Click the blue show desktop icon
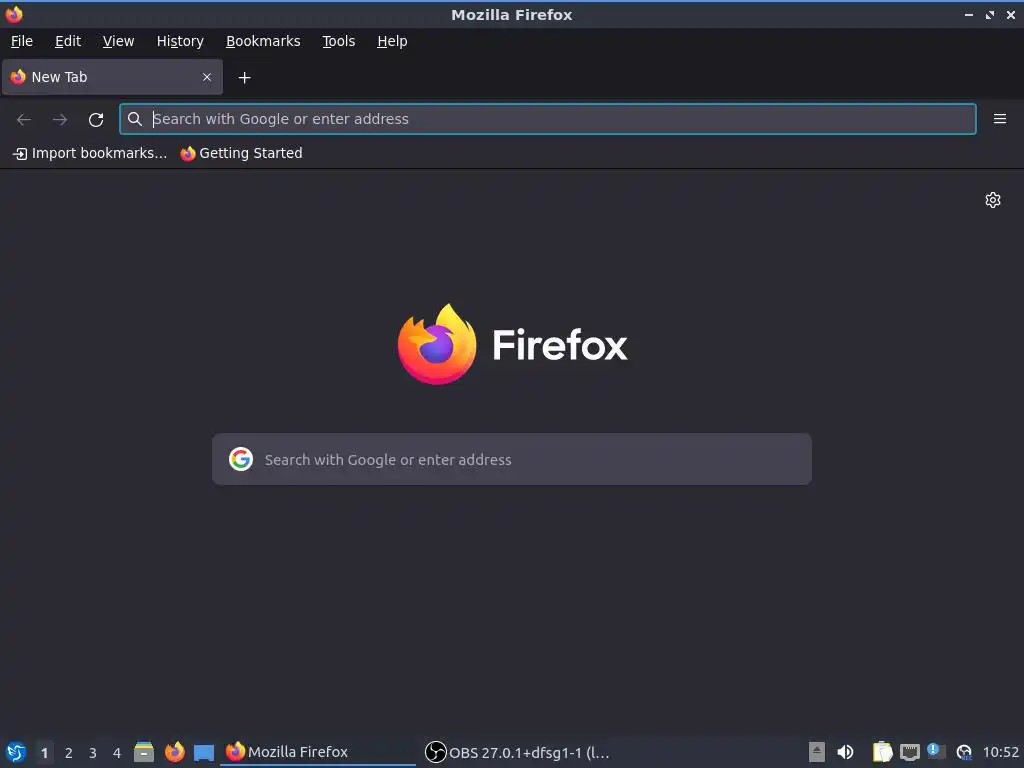The height and width of the screenshot is (768, 1024). coord(204,753)
